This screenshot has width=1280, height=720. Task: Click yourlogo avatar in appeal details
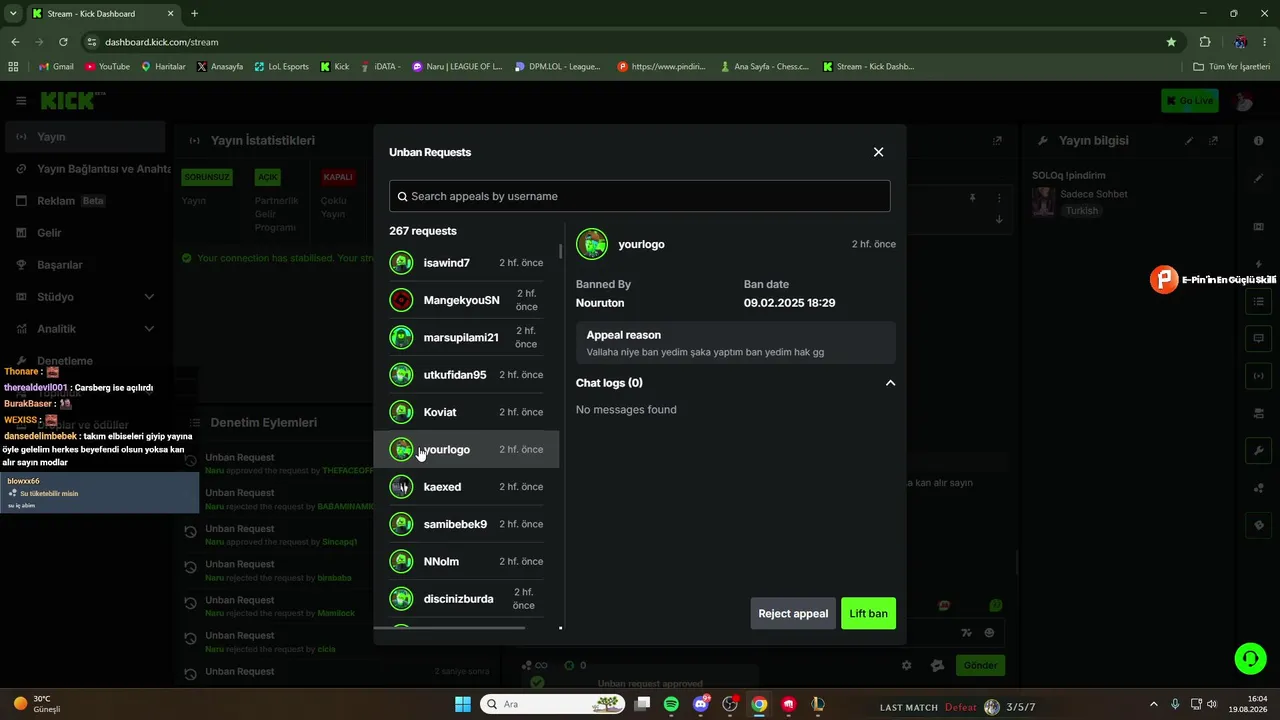click(592, 244)
